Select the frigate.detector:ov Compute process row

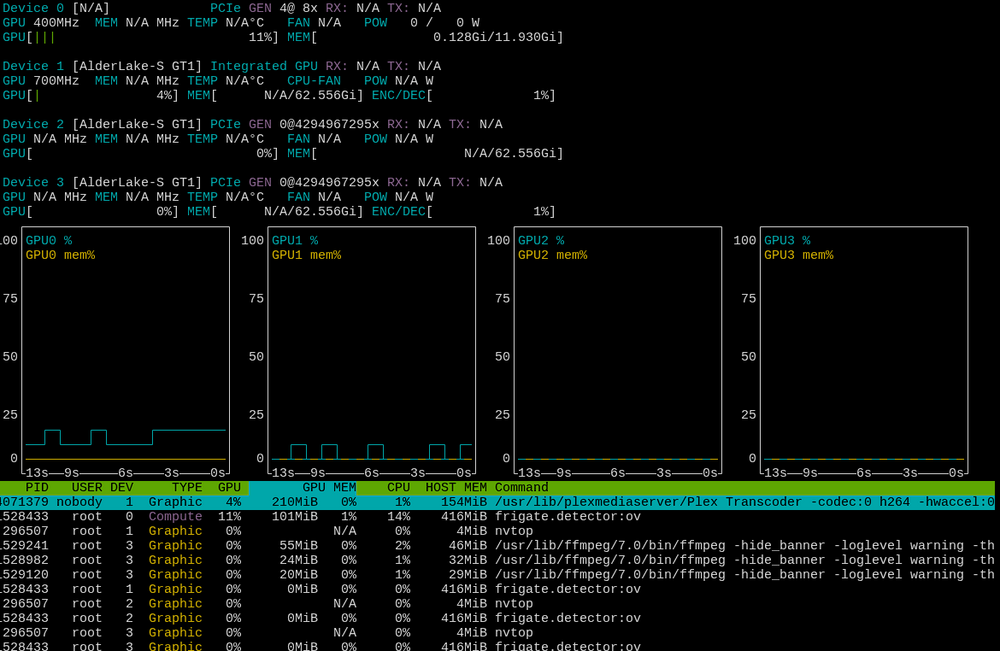point(497,516)
